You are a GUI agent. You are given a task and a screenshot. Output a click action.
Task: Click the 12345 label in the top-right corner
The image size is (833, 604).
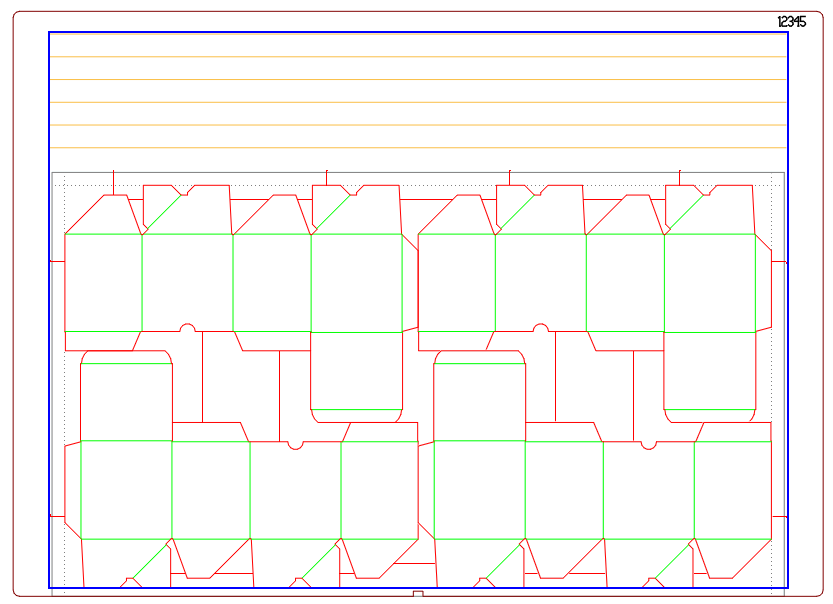[x=791, y=22]
